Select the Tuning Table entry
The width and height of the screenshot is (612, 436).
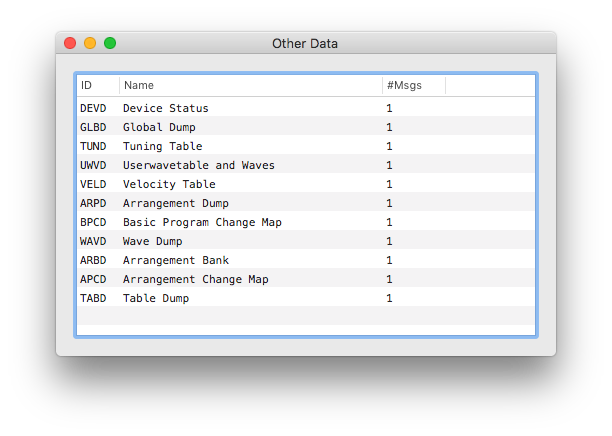pyautogui.click(x=162, y=146)
